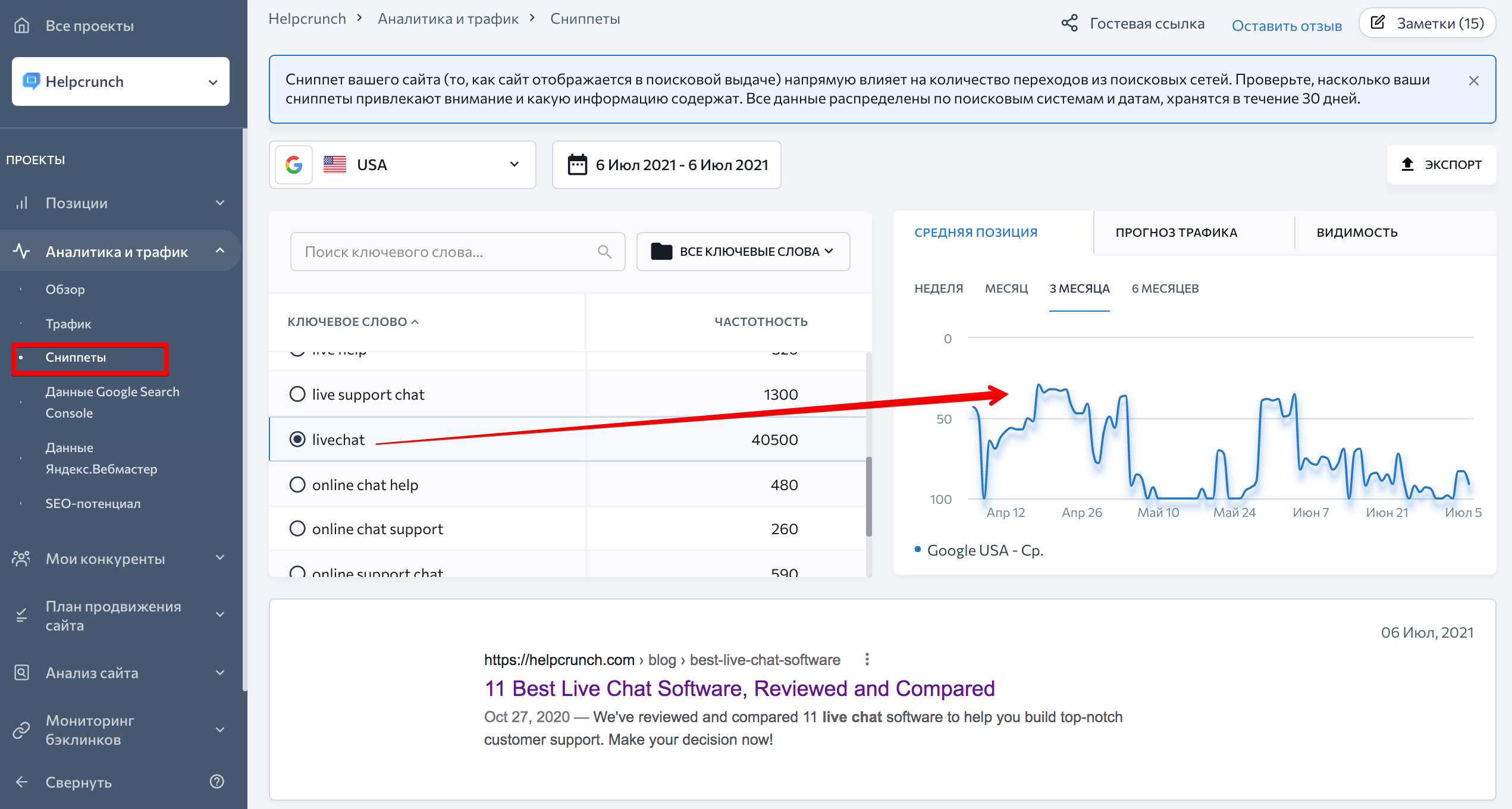Click the Гостевая ссылка link
The height and width of the screenshot is (809, 1512).
point(1147,23)
